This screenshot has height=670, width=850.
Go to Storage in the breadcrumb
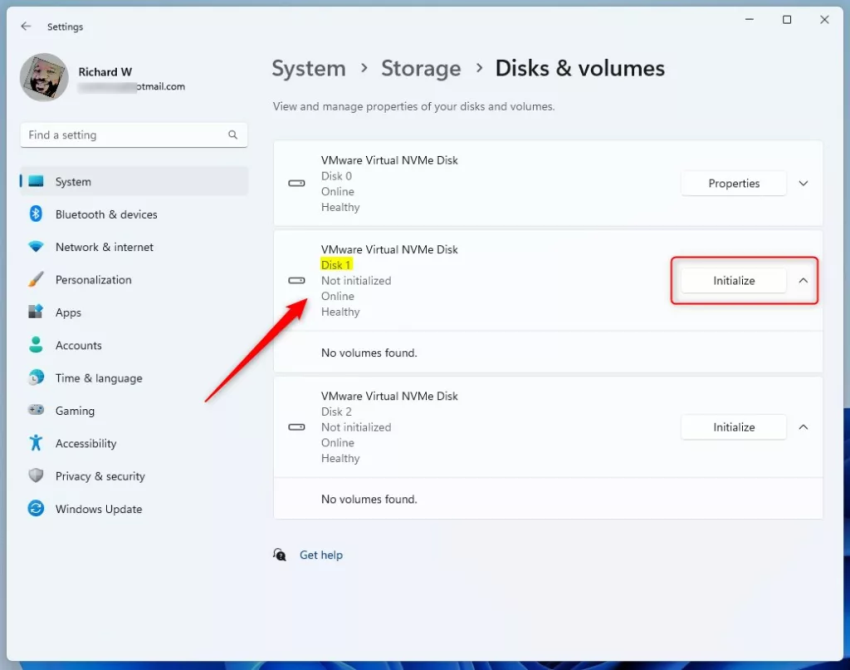420,69
